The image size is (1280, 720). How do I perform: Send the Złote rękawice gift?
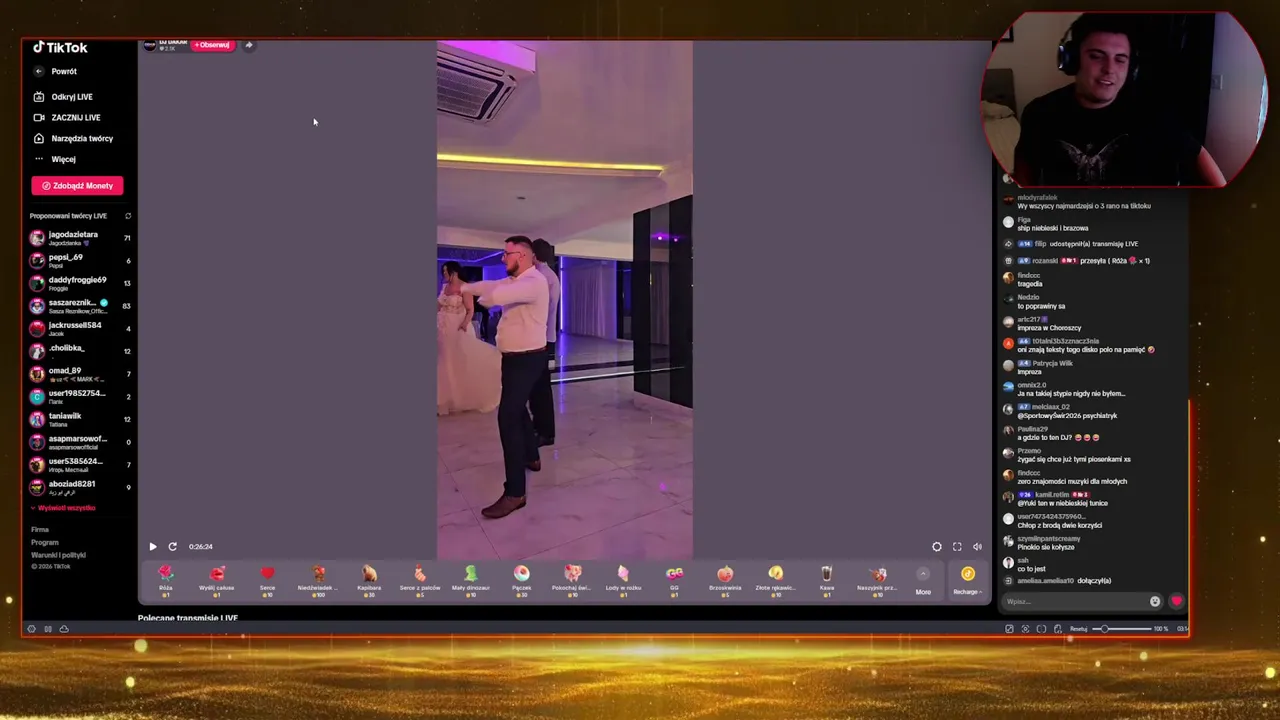click(776, 581)
